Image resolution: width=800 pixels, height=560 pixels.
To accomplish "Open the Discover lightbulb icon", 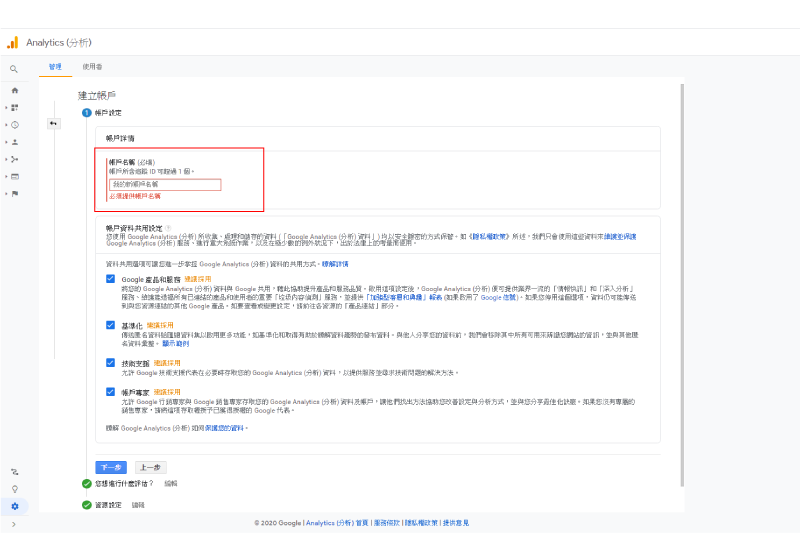I will pyautogui.click(x=15, y=489).
